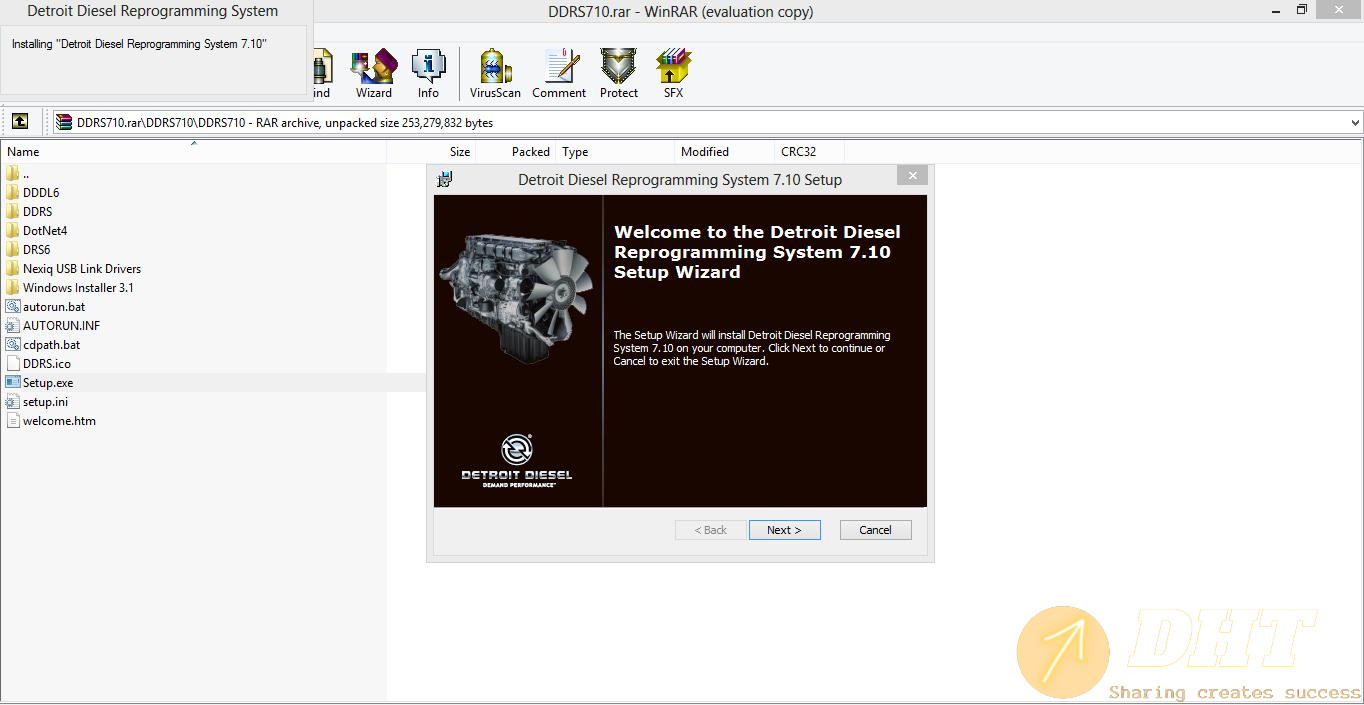1364x705 pixels.
Task: Cancel the Detroit Diesel Setup Wizard
Action: [x=875, y=530]
